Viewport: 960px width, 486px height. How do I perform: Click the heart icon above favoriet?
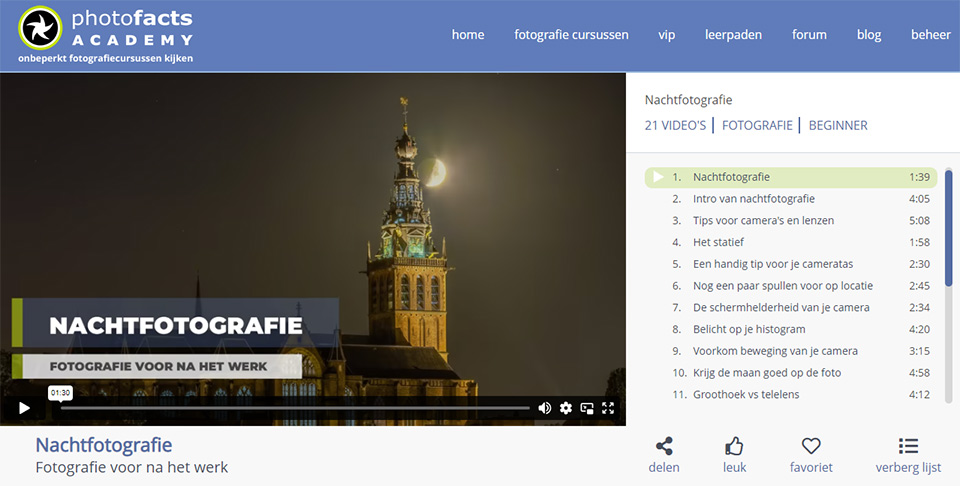point(811,446)
